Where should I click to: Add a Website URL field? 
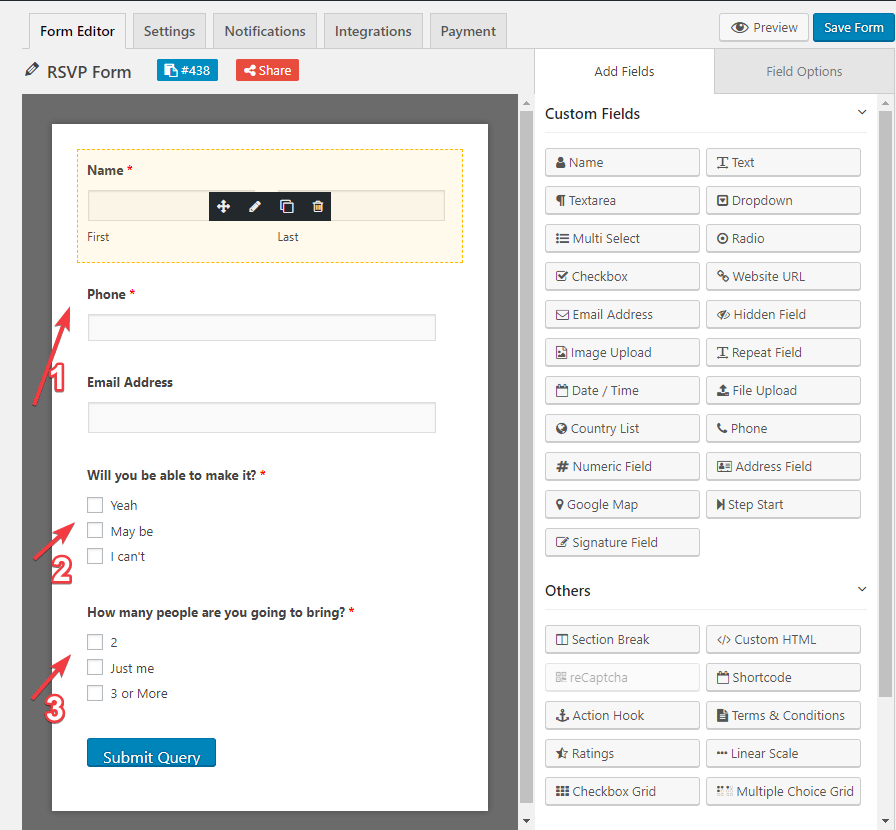pos(783,277)
